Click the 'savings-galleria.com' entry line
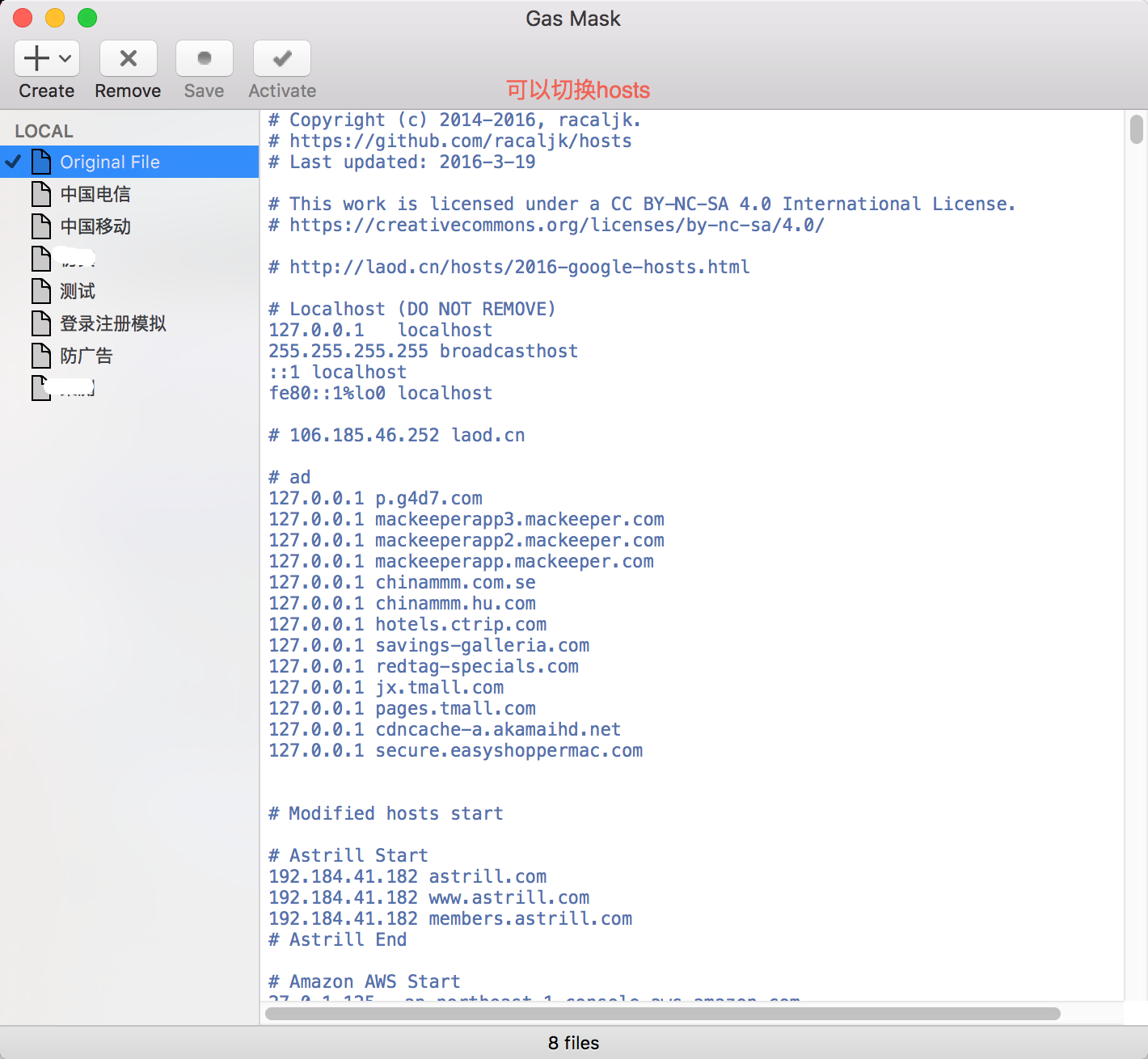Viewport: 1148px width, 1059px height. [x=429, y=645]
